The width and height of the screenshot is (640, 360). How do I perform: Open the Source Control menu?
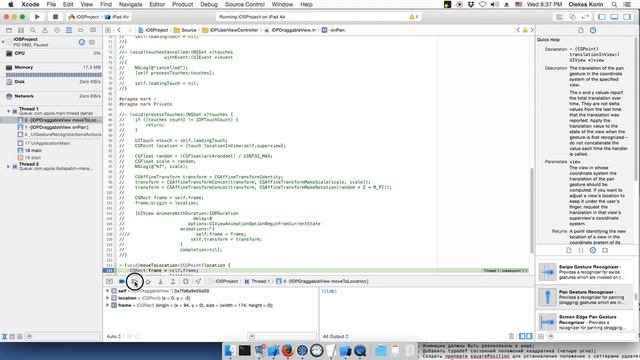click(x=245, y=4)
